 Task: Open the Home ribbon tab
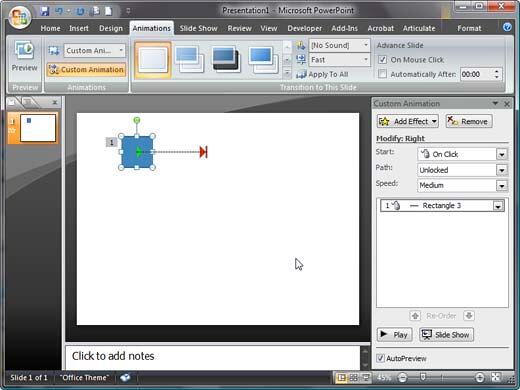pos(50,28)
